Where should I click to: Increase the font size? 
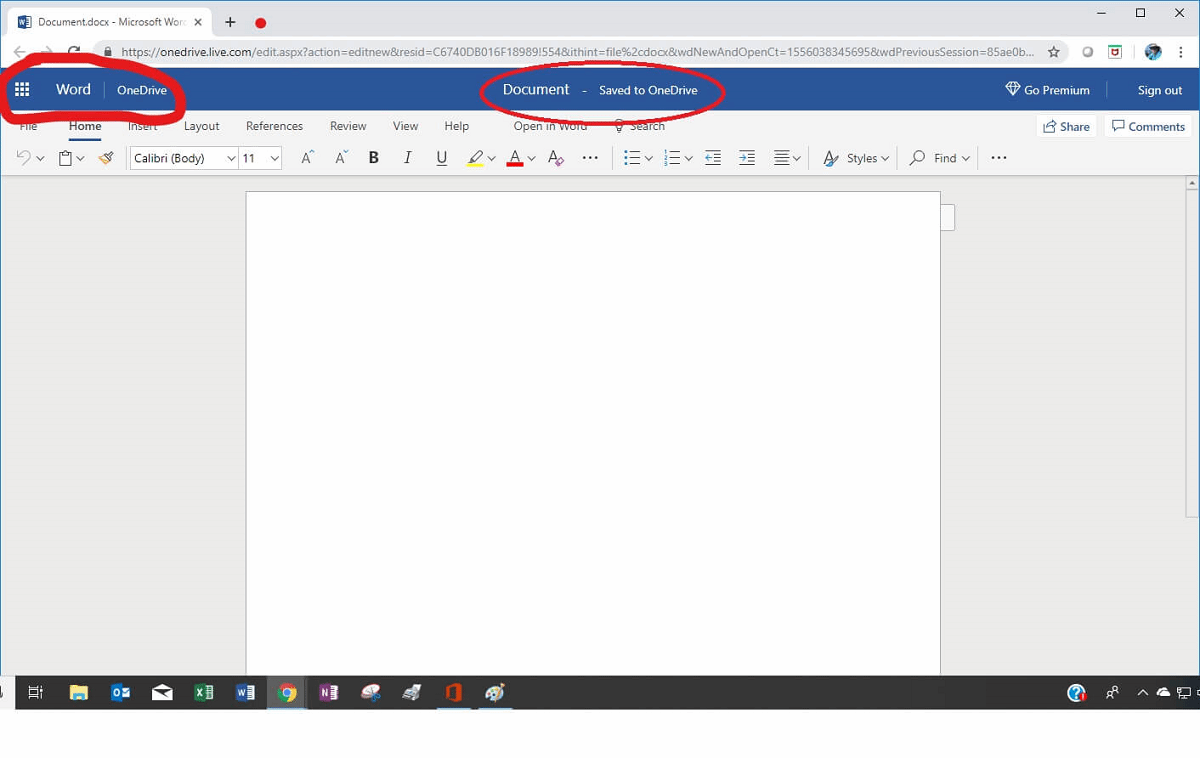point(306,157)
